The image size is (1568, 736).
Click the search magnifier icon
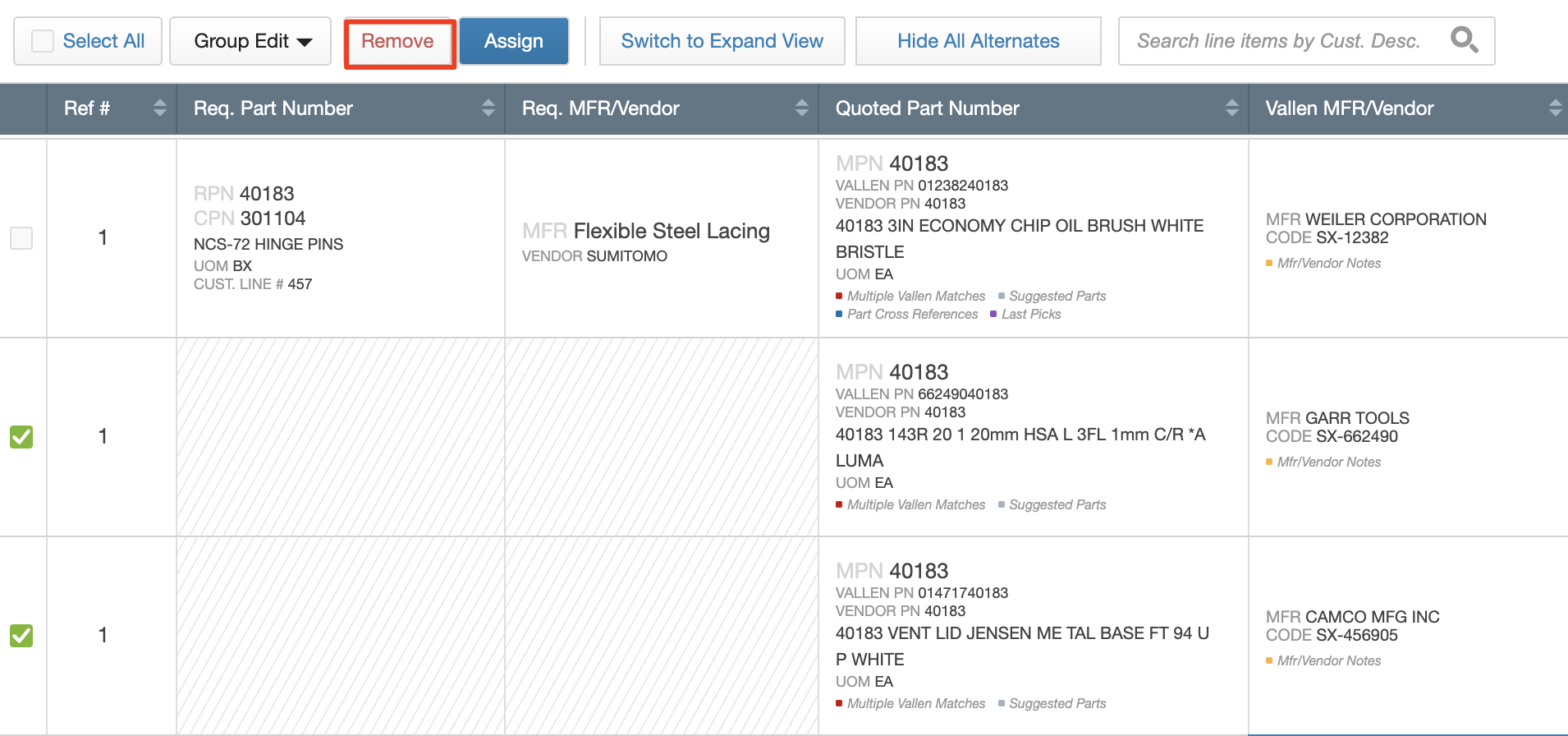point(1464,39)
